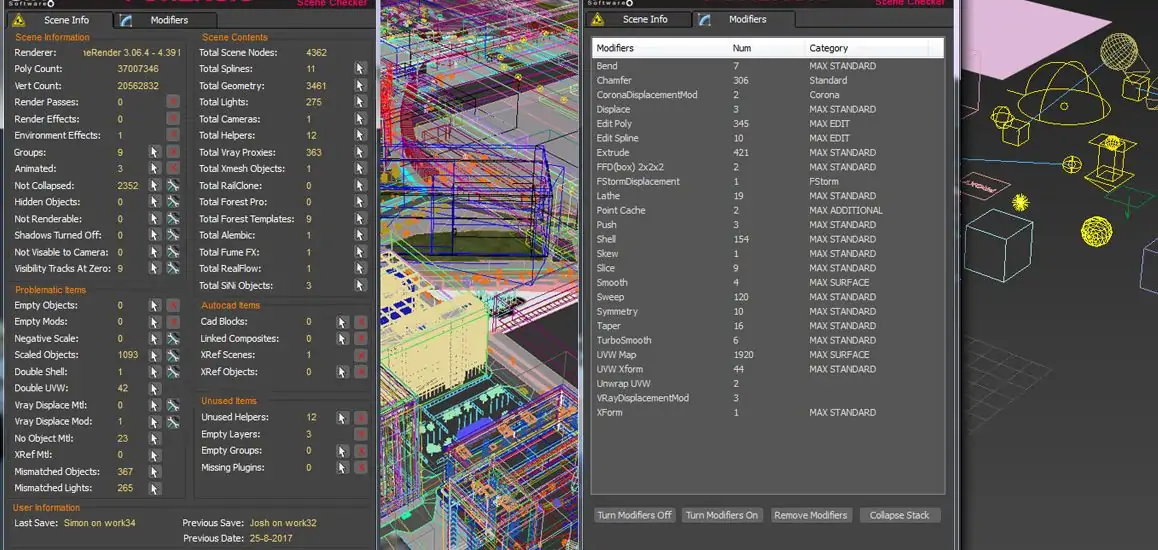1158x550 pixels.
Task: Click the select icon for Total Lights
Action: pos(360,102)
